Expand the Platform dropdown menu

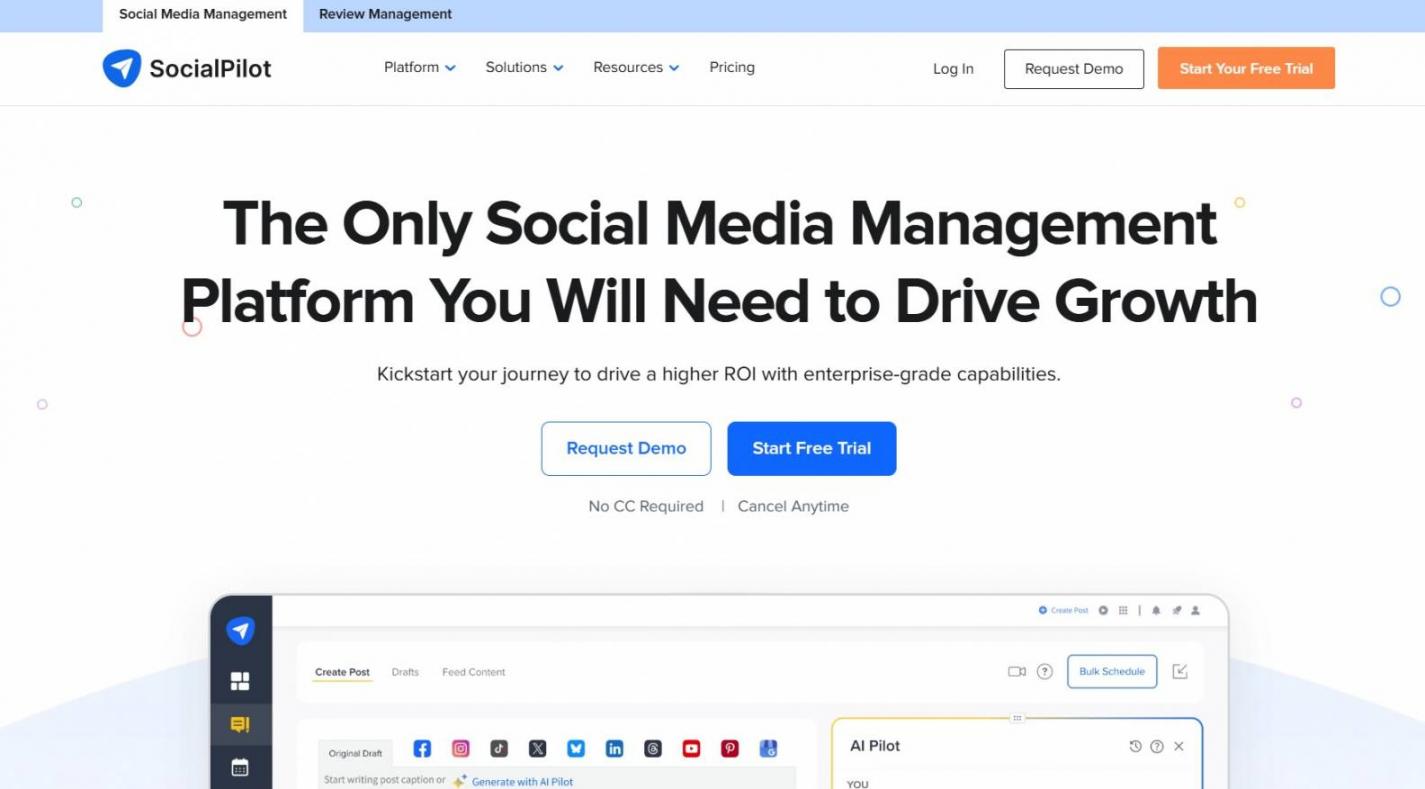[x=420, y=67]
